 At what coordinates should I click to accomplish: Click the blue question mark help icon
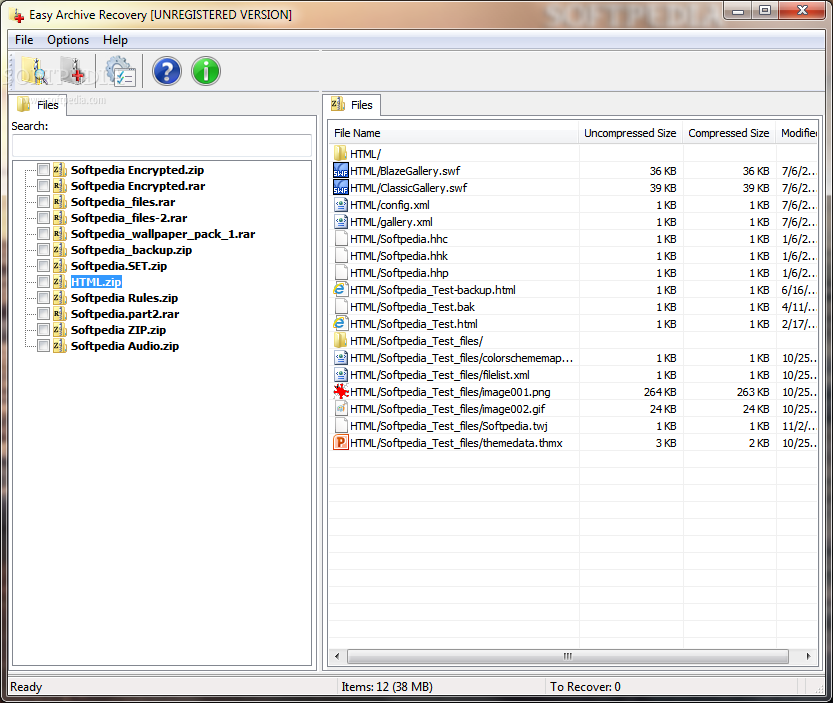[167, 72]
